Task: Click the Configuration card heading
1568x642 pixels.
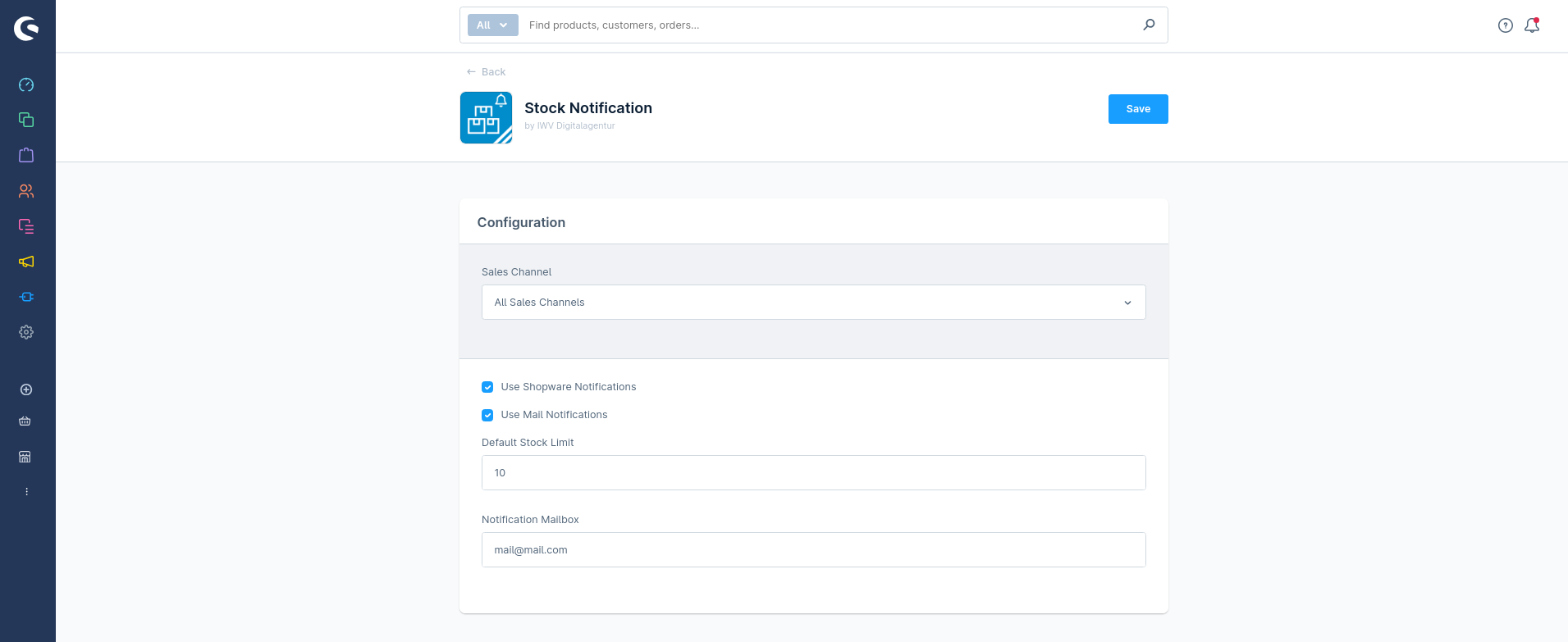Action: coord(521,222)
